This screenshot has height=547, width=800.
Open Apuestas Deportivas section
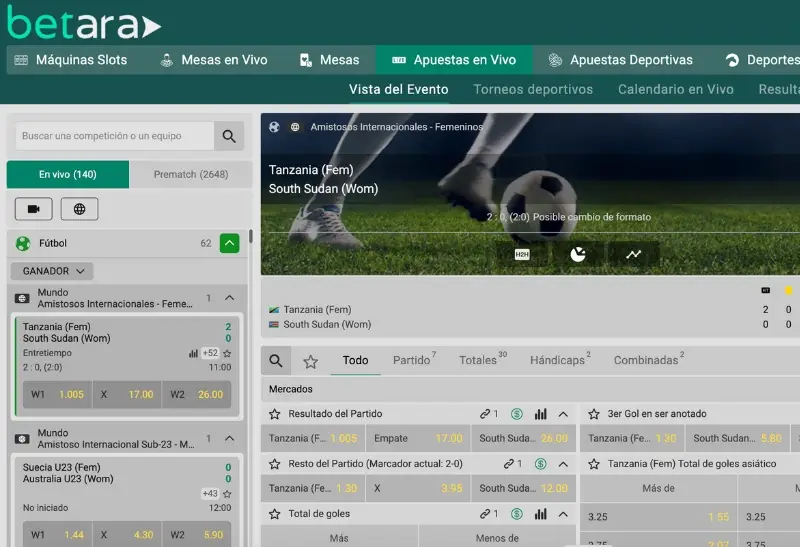click(621, 60)
